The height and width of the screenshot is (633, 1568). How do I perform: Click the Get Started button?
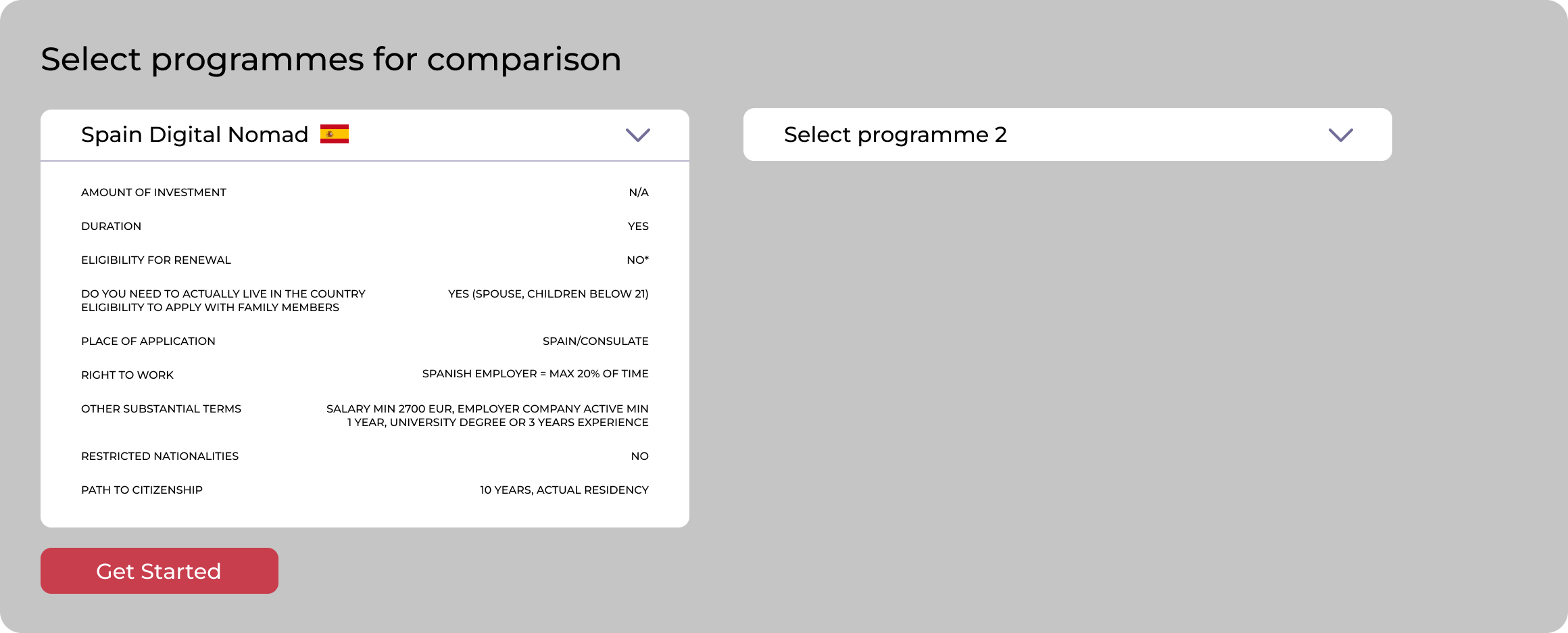point(160,571)
